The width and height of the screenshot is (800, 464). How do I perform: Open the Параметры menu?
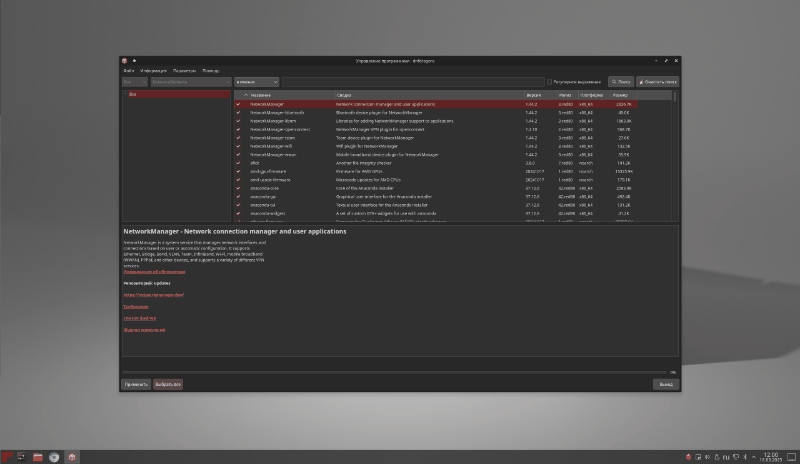(184, 70)
